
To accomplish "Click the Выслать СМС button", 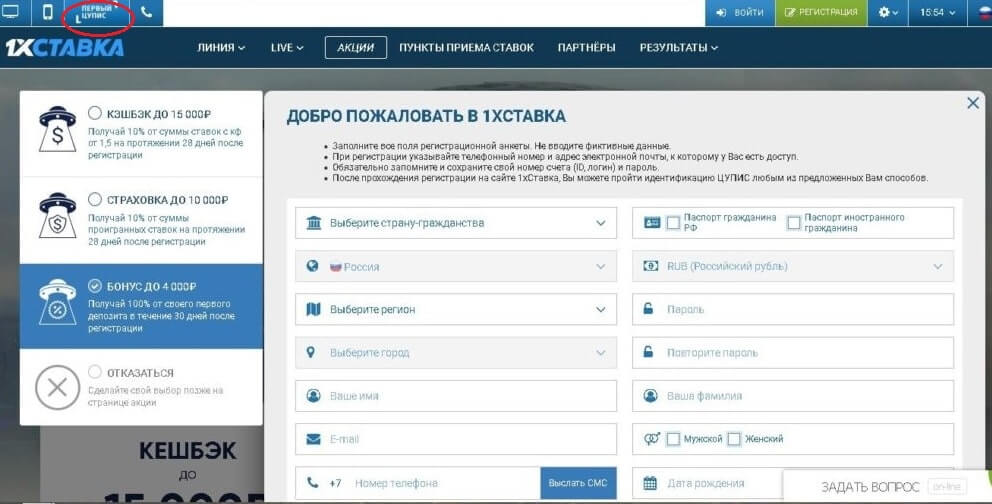I will click(x=578, y=483).
